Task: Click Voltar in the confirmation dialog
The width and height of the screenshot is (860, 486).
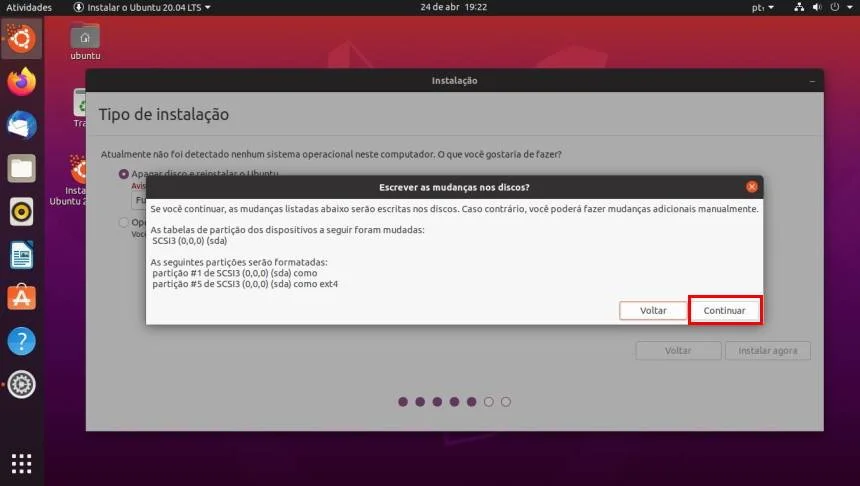Action: (x=653, y=310)
